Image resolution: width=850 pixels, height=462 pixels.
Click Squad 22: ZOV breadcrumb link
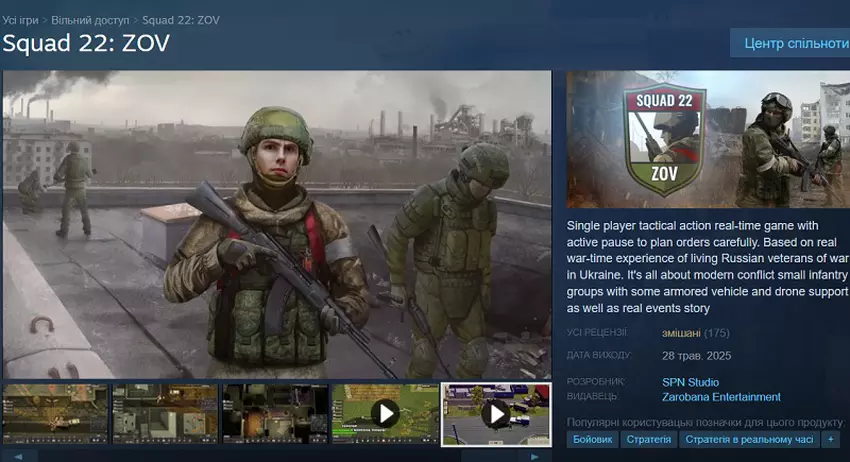(x=181, y=20)
